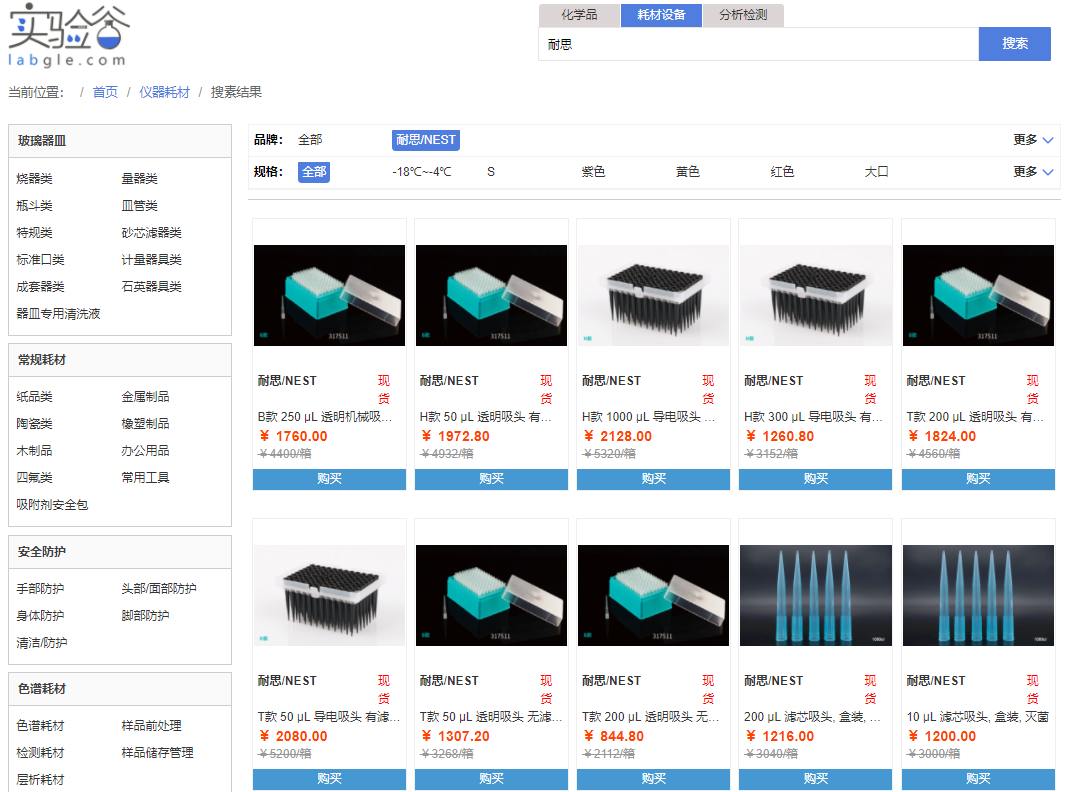The height and width of the screenshot is (792, 1068).
Task: Open the H款 300 μL 导电吸头 thumbnail
Action: (816, 296)
